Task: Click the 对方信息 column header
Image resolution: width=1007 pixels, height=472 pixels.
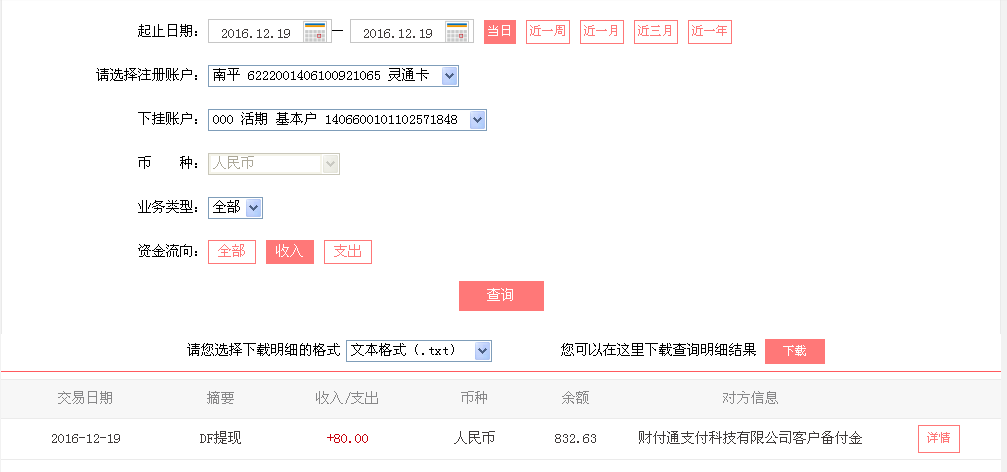Action: click(750, 398)
